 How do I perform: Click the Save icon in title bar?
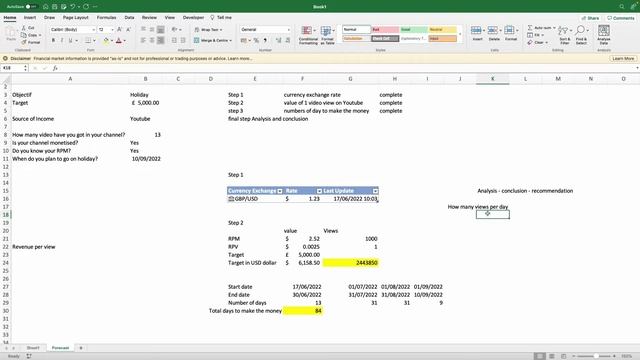54,7
